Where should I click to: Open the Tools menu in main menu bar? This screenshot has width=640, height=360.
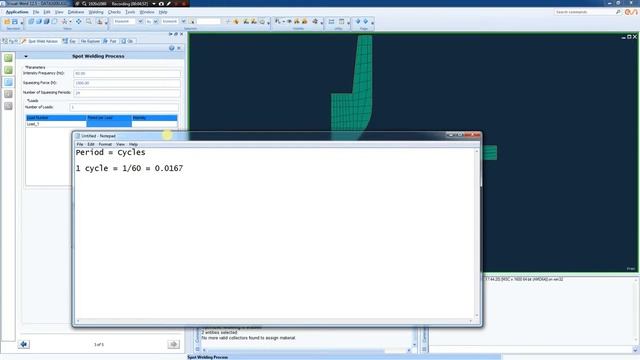[x=130, y=12]
